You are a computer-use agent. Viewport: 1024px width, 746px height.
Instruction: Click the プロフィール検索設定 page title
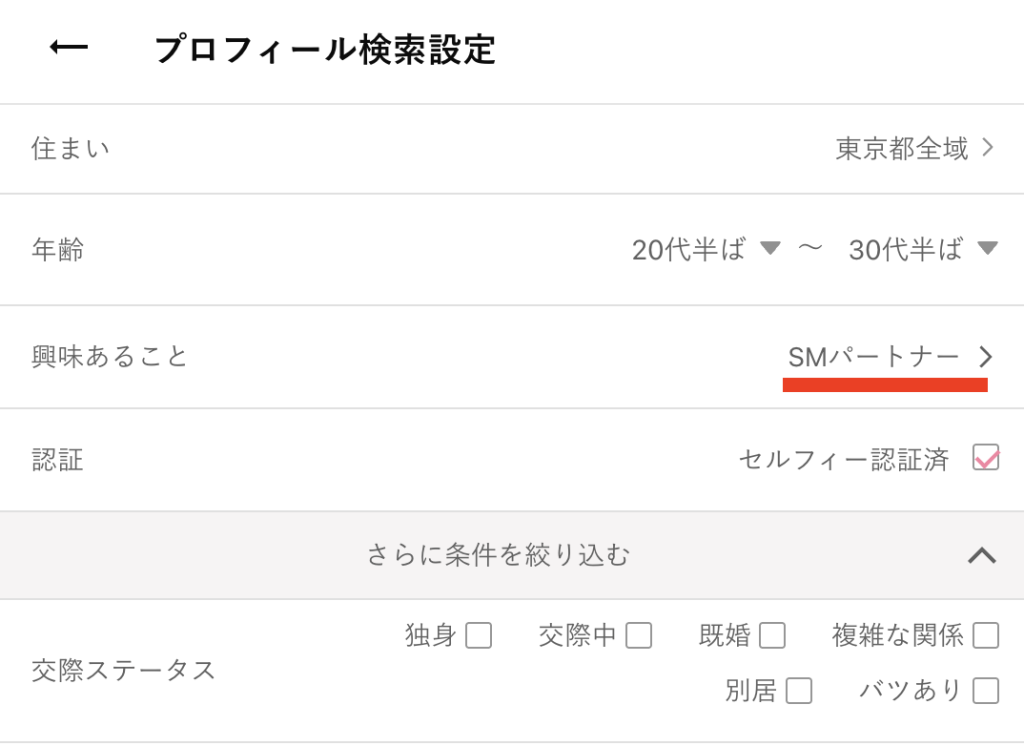(x=325, y=47)
